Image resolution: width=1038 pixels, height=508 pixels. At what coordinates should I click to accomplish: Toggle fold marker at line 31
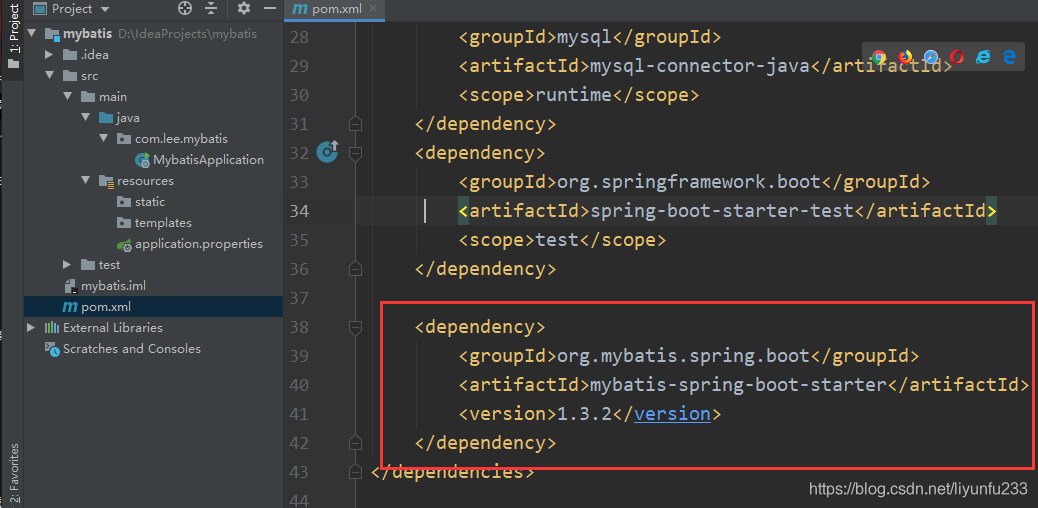[355, 123]
